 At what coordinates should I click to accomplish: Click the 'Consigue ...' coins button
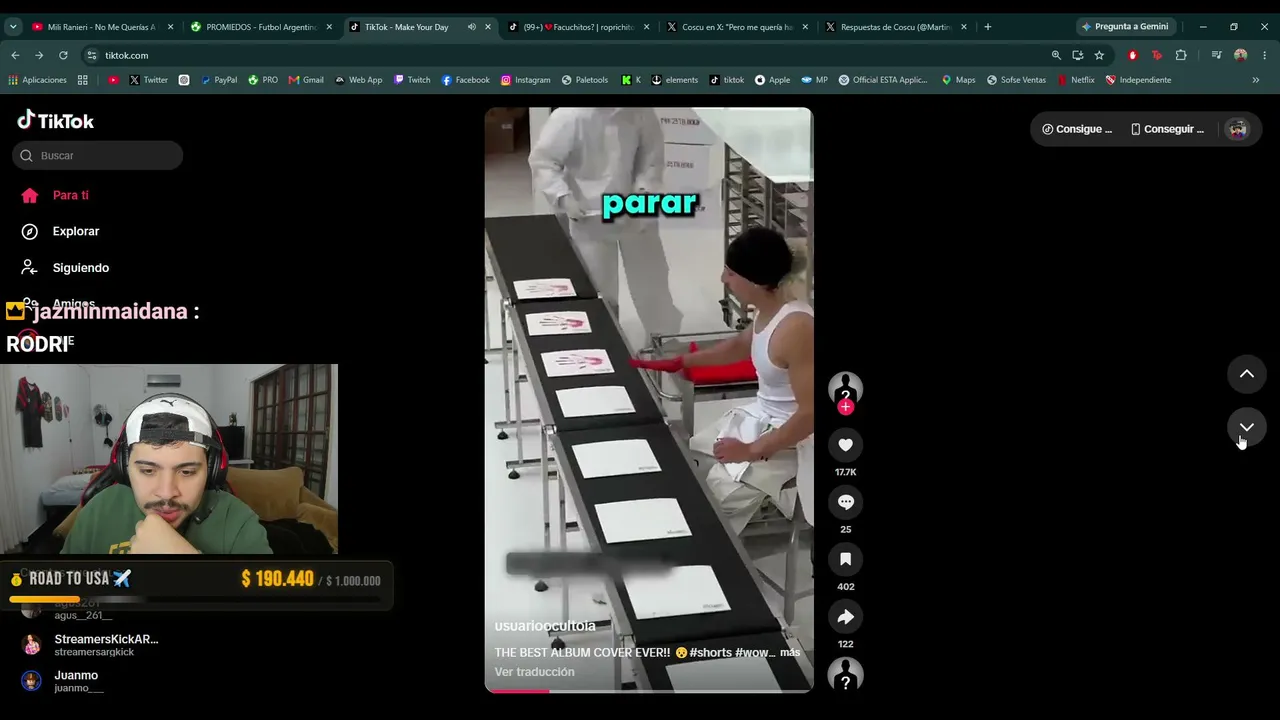pyautogui.click(x=1077, y=129)
